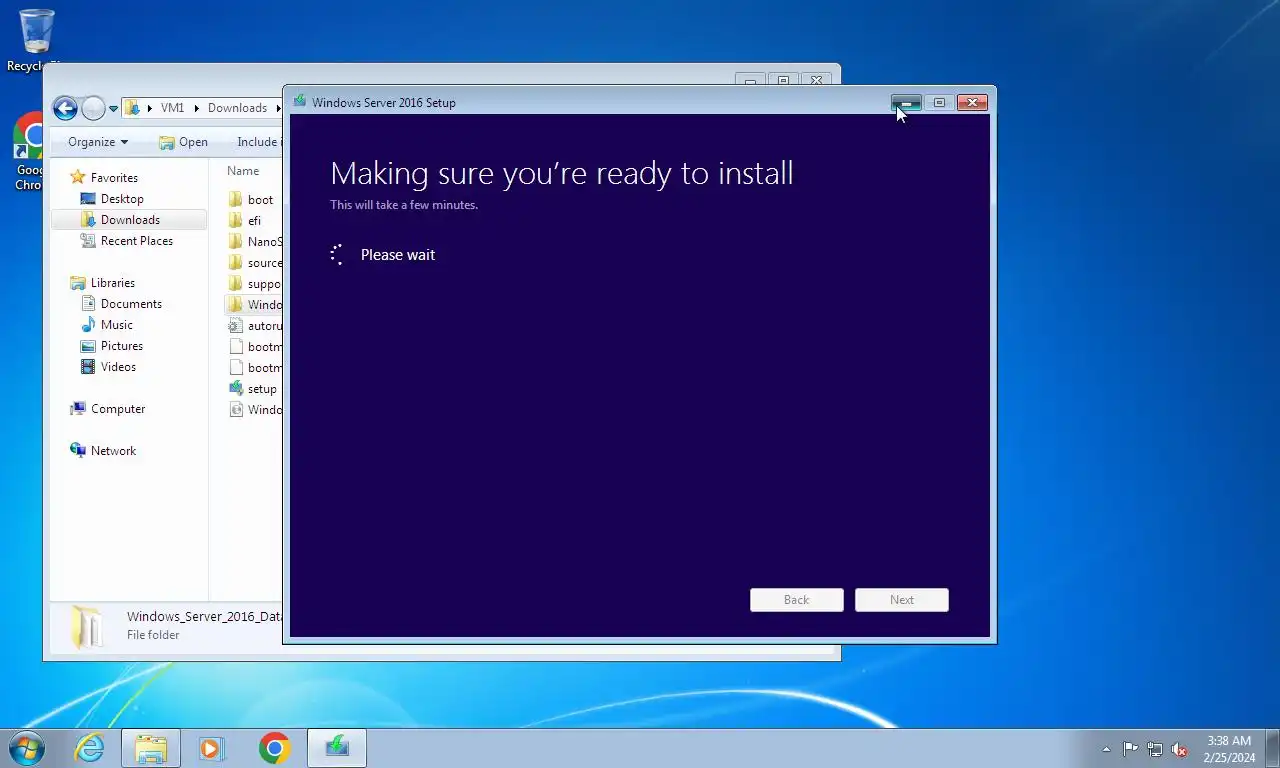Select Recent Places in Favorites
This screenshot has width=1280, height=768.
pos(137,241)
